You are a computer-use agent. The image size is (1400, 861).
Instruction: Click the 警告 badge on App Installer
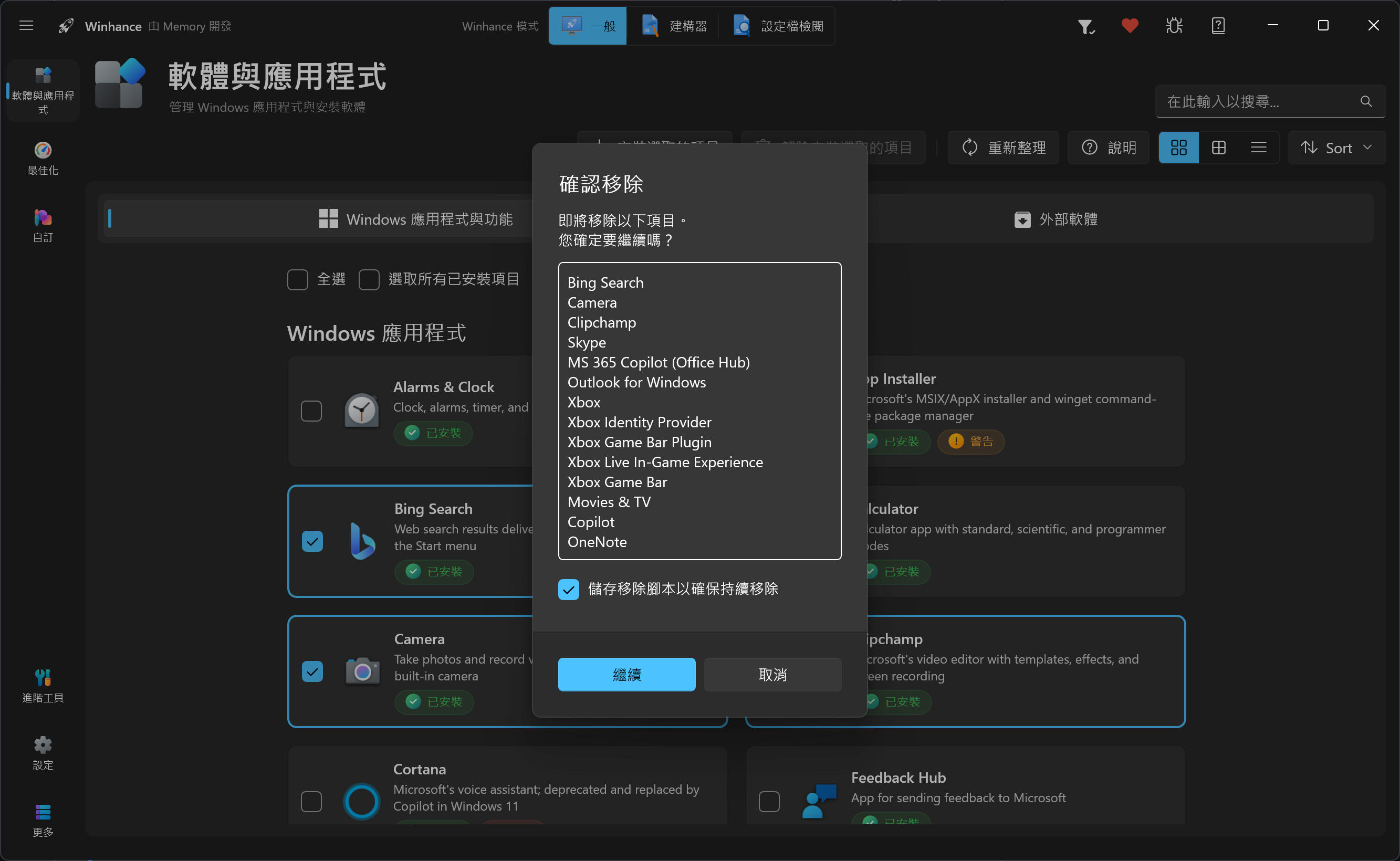click(971, 442)
